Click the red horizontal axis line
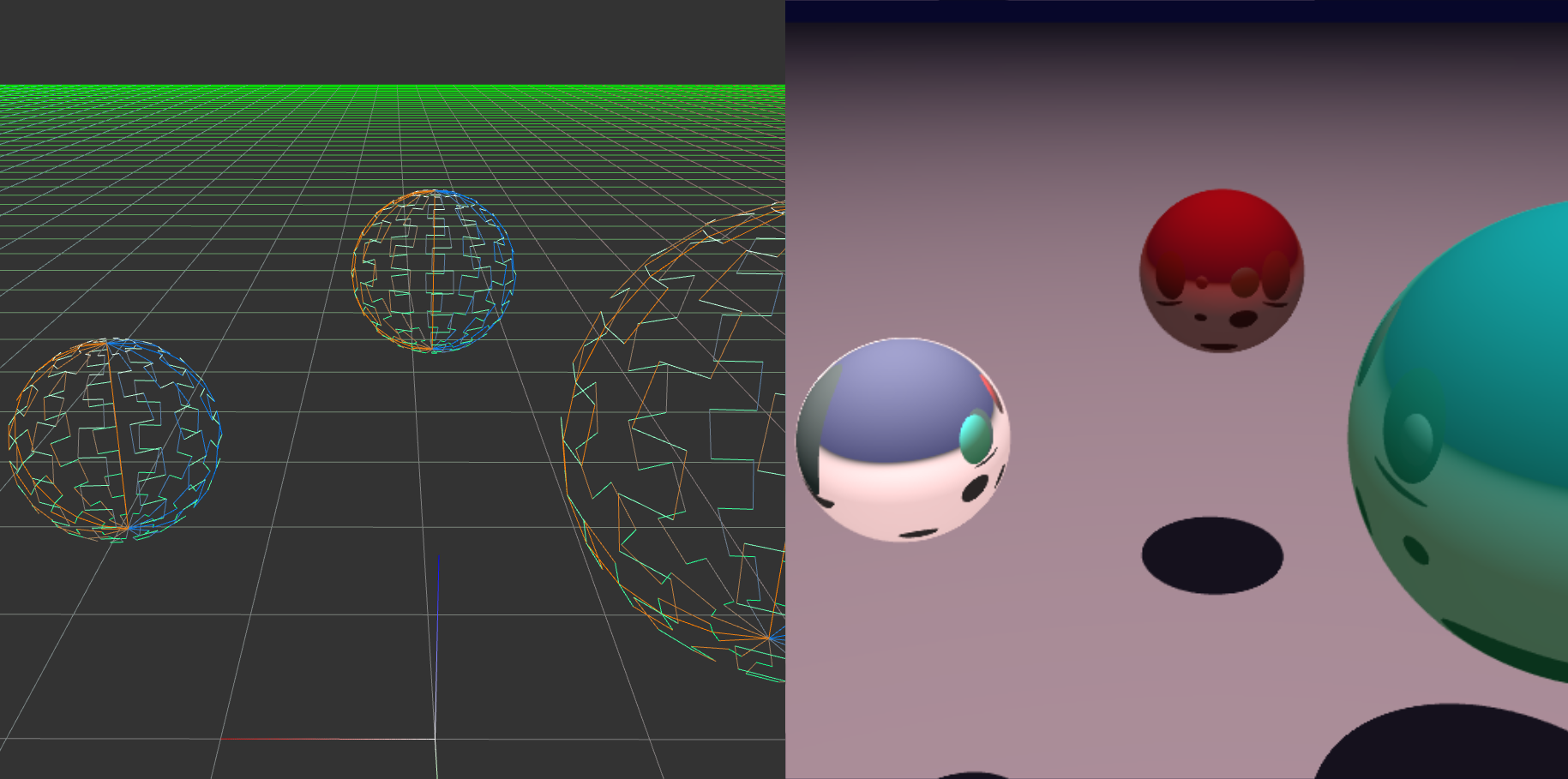The width and height of the screenshot is (1568, 779). [x=327, y=738]
